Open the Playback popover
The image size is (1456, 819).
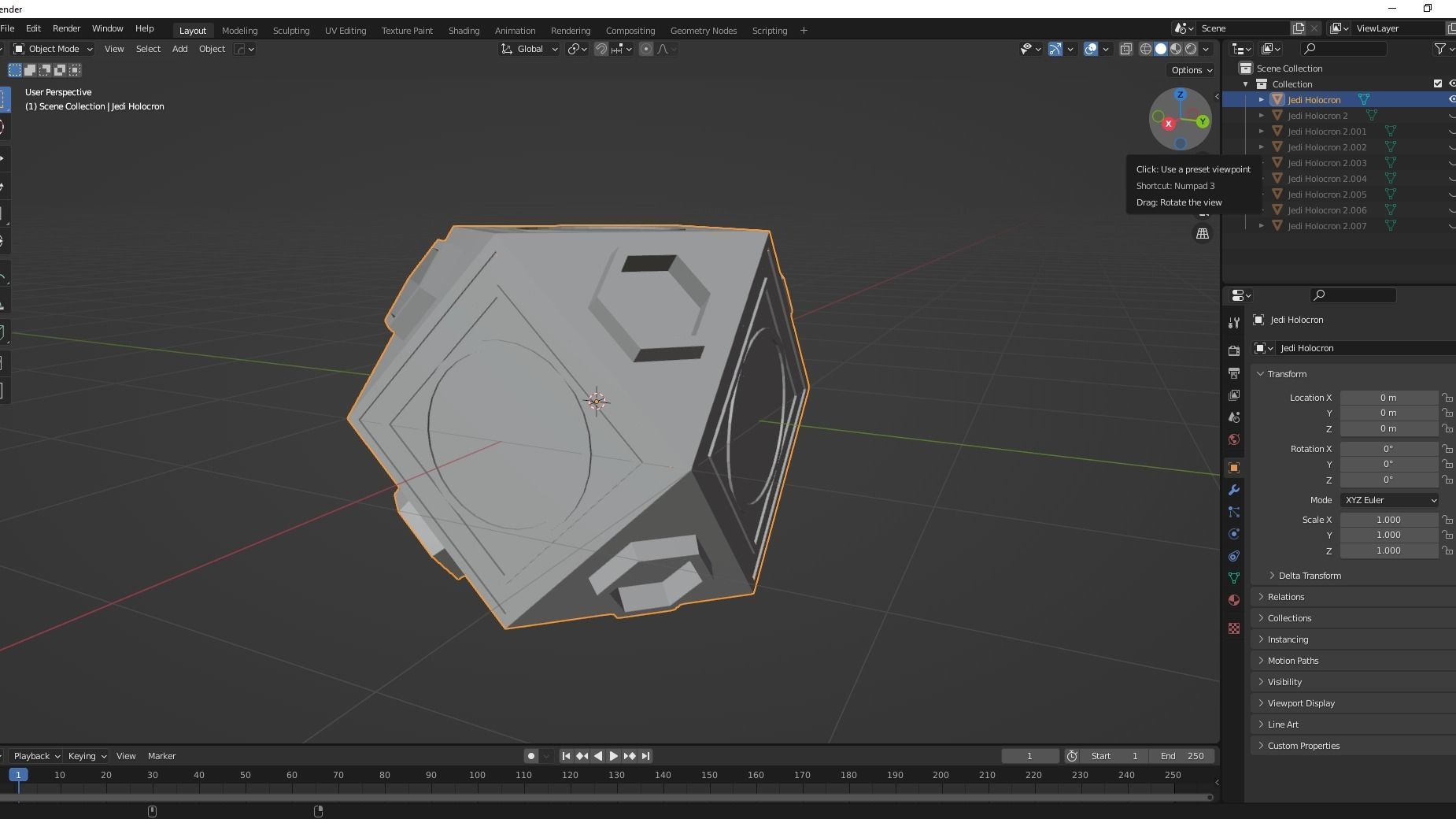coord(37,756)
